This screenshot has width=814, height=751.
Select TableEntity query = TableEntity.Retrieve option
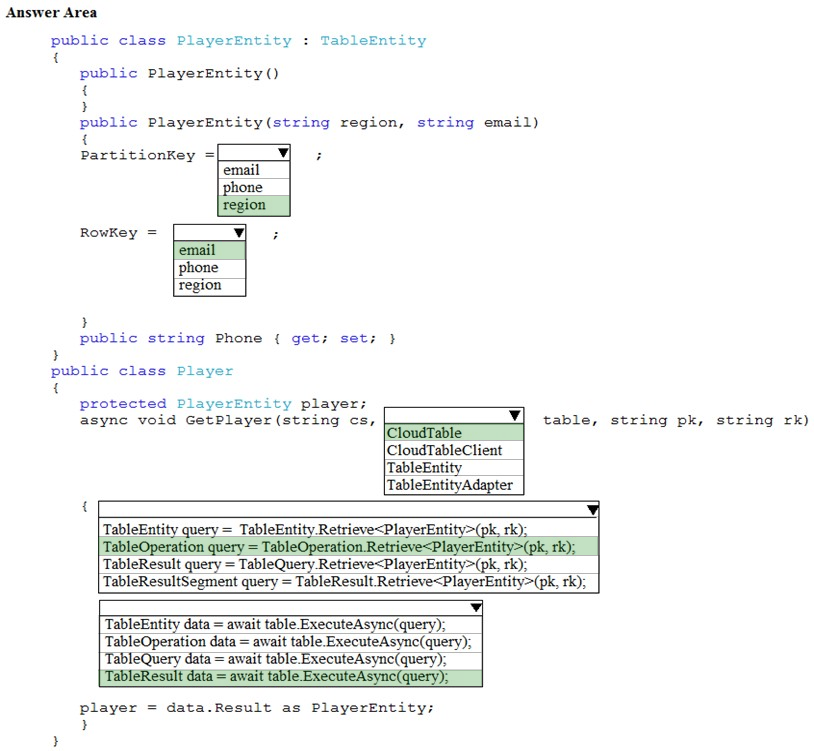coord(349,529)
